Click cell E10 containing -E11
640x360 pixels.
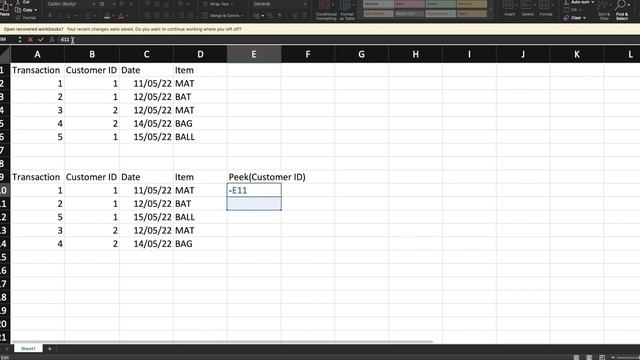click(x=254, y=190)
